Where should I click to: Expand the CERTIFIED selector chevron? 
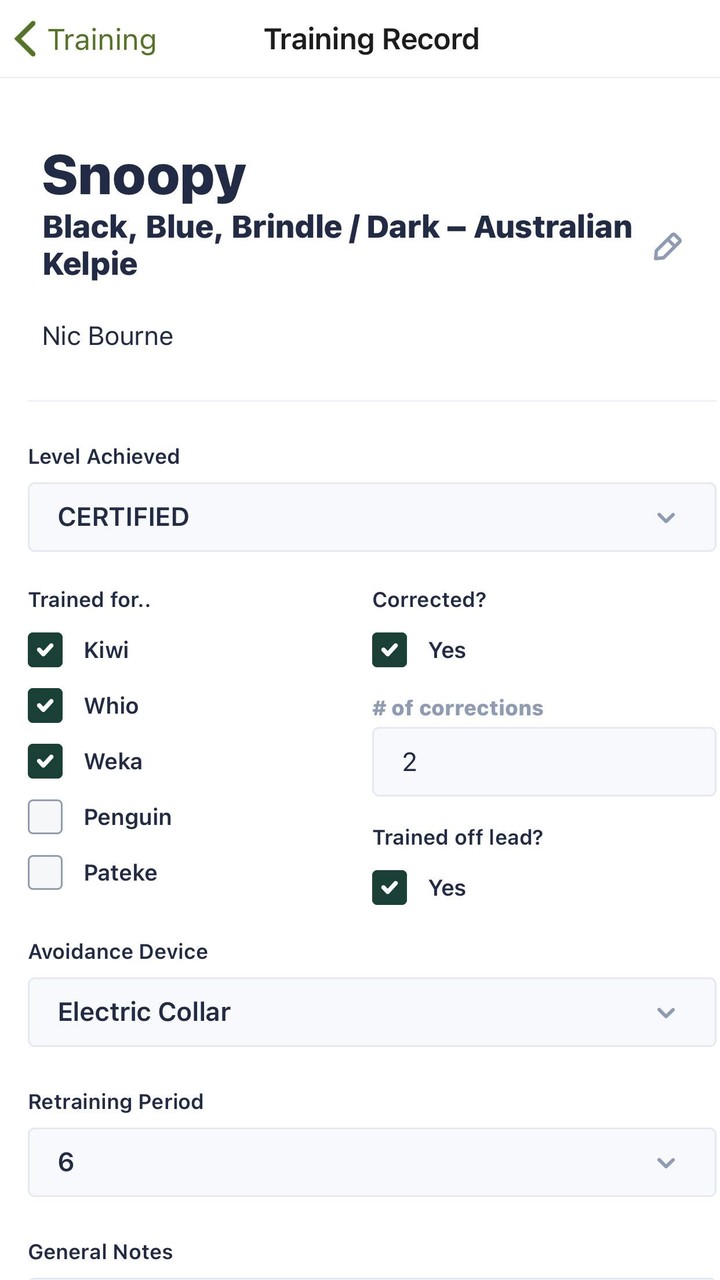tap(665, 517)
